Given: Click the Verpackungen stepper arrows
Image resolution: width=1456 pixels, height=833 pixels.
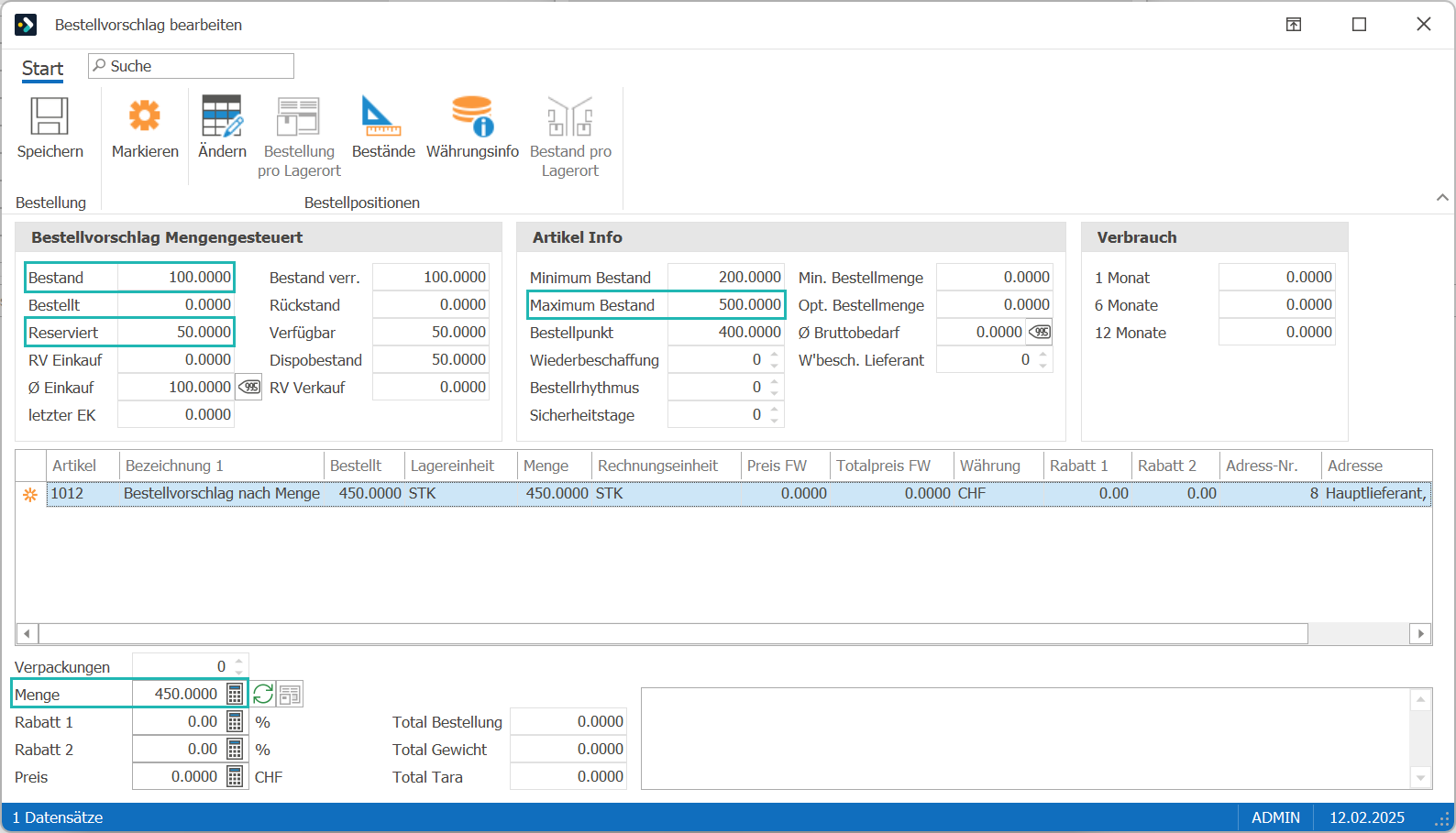Looking at the screenshot, I should [239, 666].
